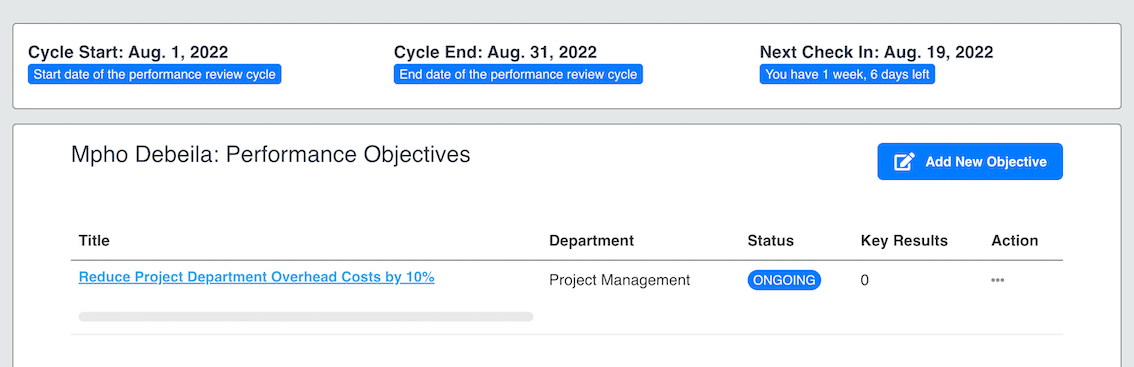Click the pencil edit icon in Add New Objective
Screen dimensions: 1134x367
click(905, 161)
